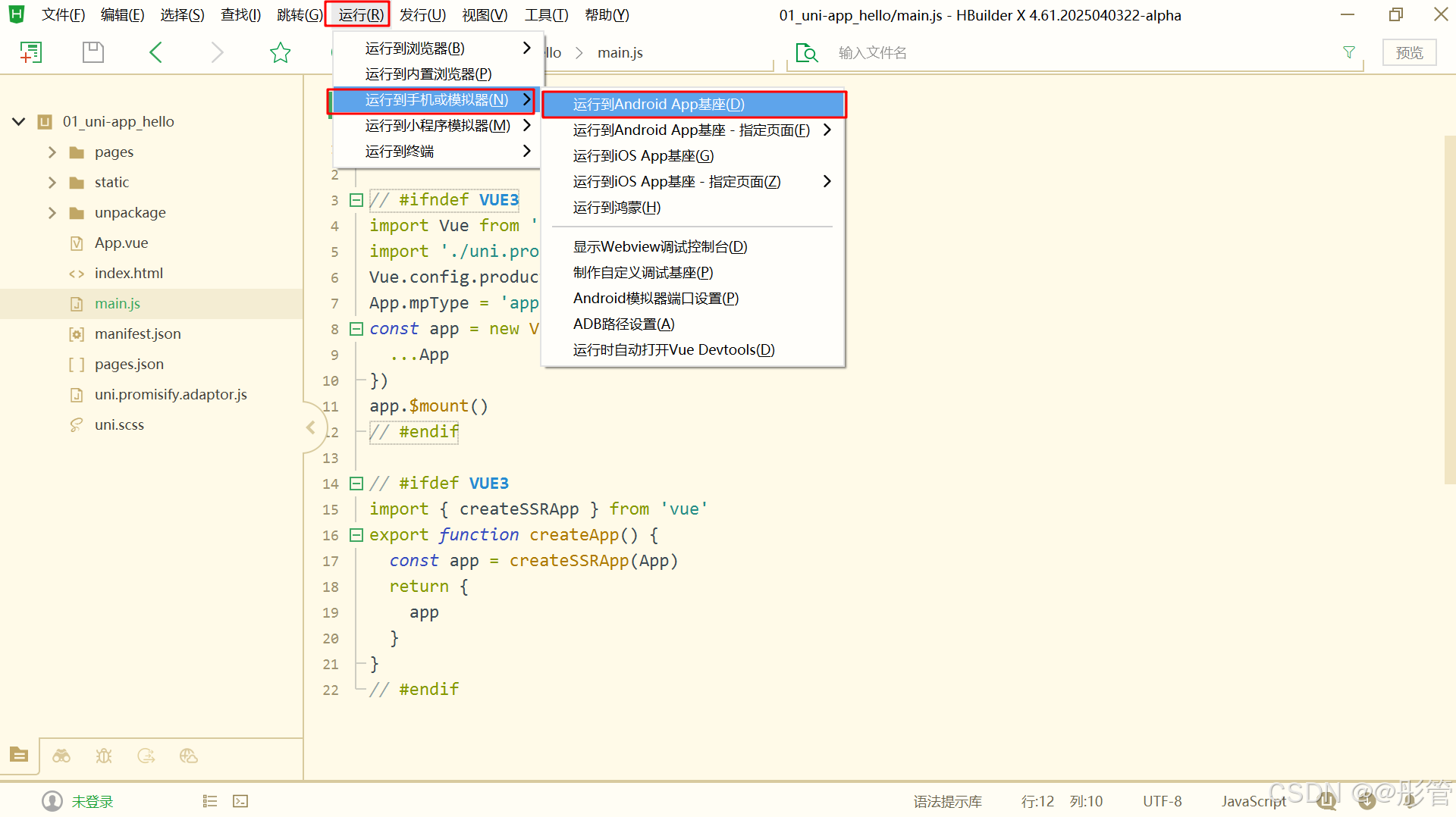Click the 预览 preview button
This screenshot has width=1456, height=817.
1409,52
